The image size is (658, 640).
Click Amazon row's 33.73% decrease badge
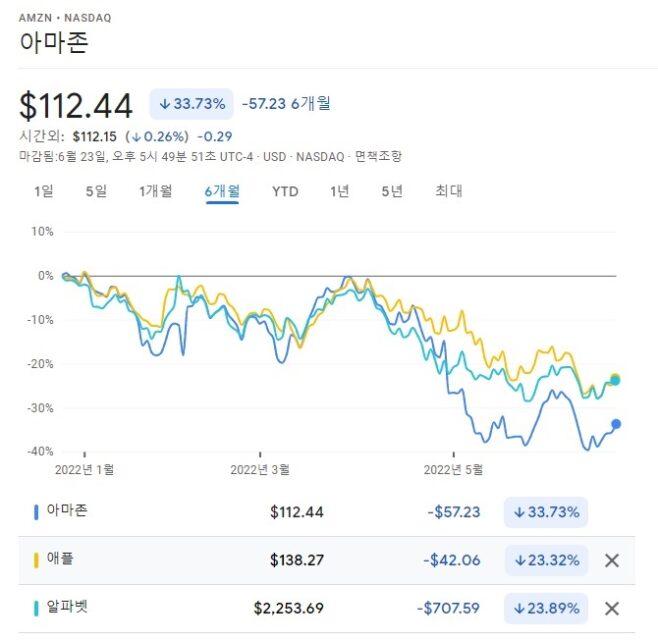[545, 512]
